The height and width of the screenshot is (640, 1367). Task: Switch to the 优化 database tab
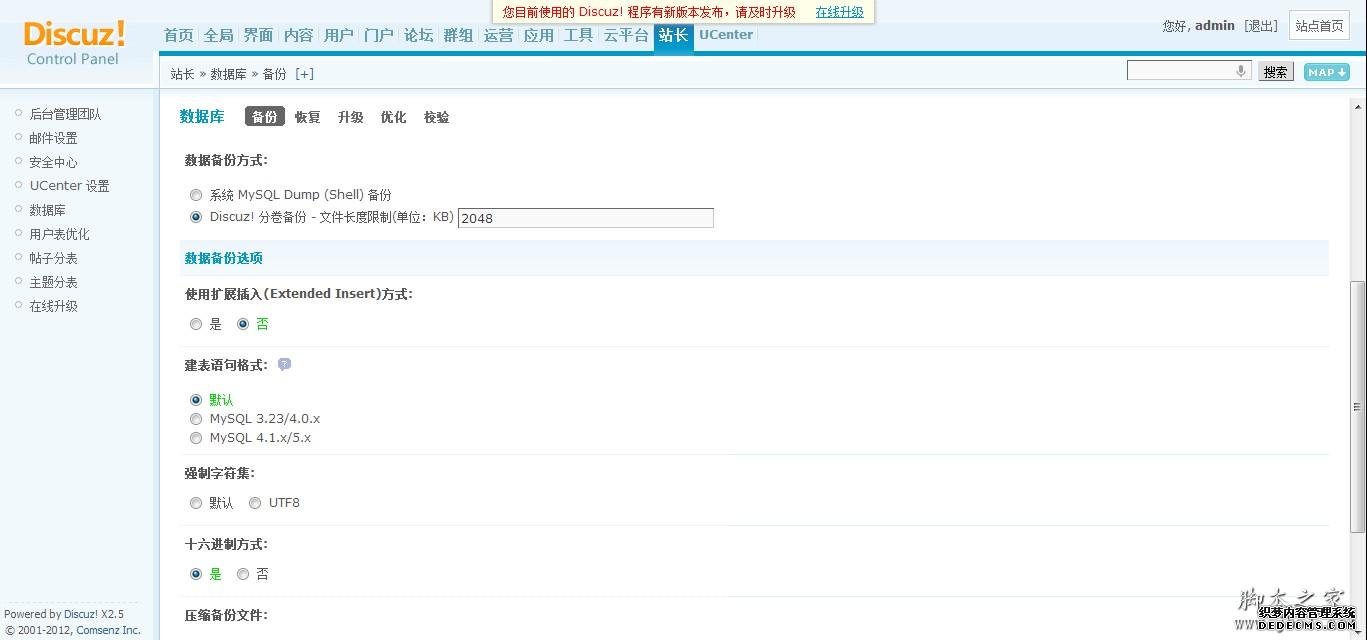[393, 117]
